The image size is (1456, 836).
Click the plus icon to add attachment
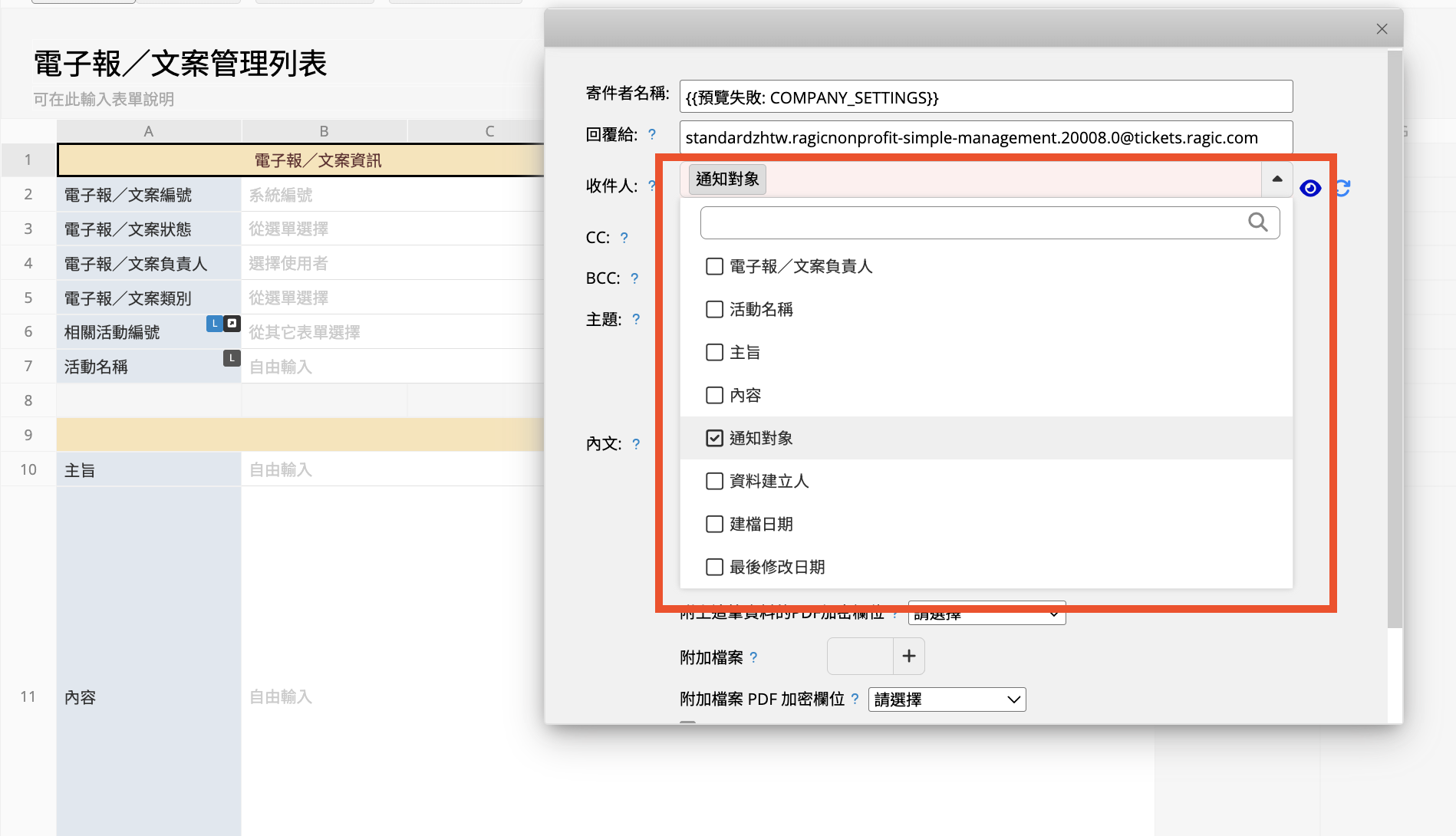point(909,657)
